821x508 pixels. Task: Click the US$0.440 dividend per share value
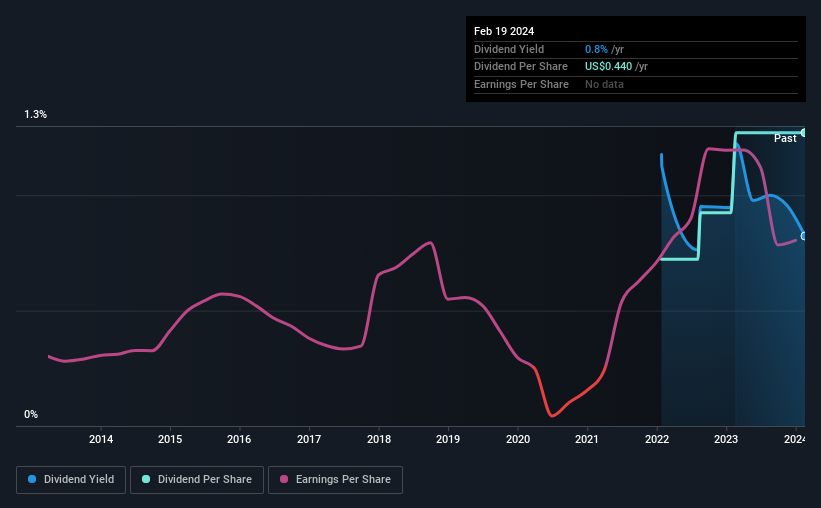[608, 67]
